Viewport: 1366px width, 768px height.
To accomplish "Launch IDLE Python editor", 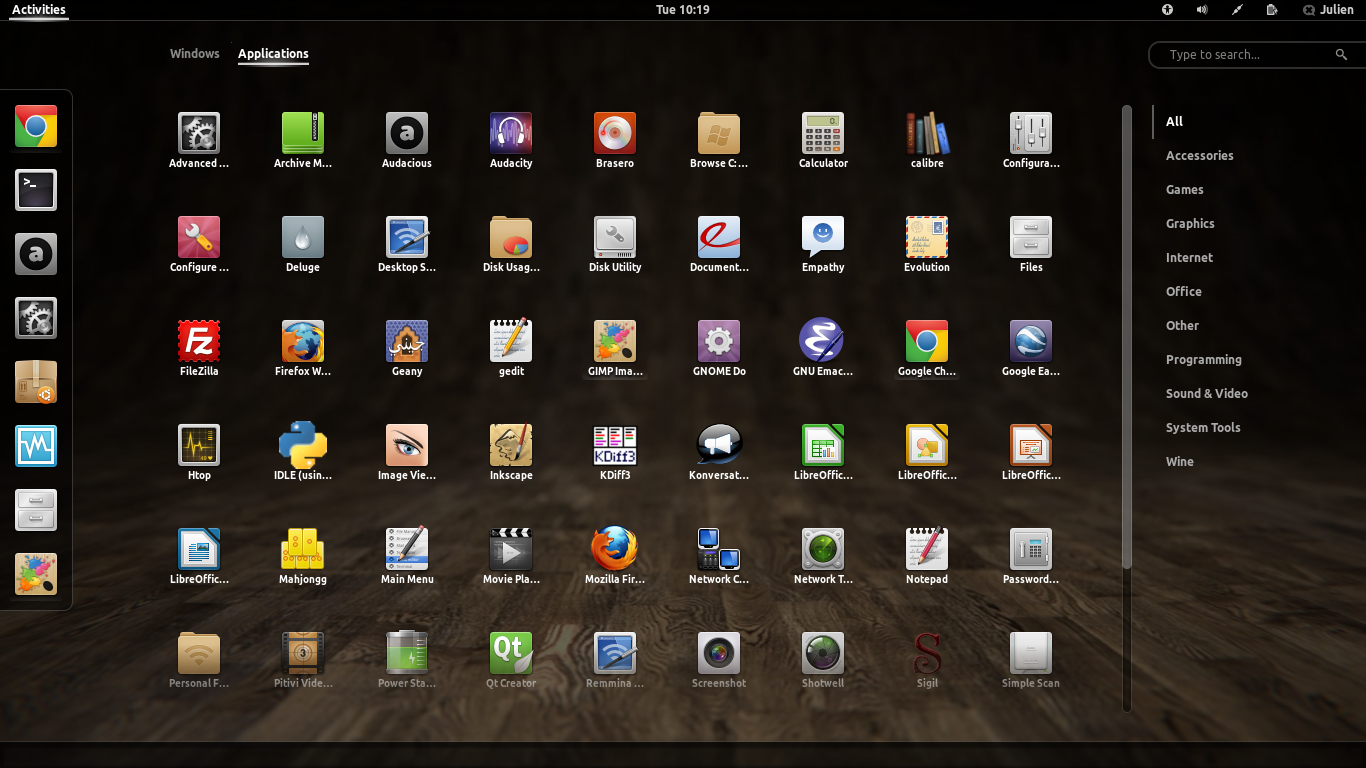I will point(303,452).
